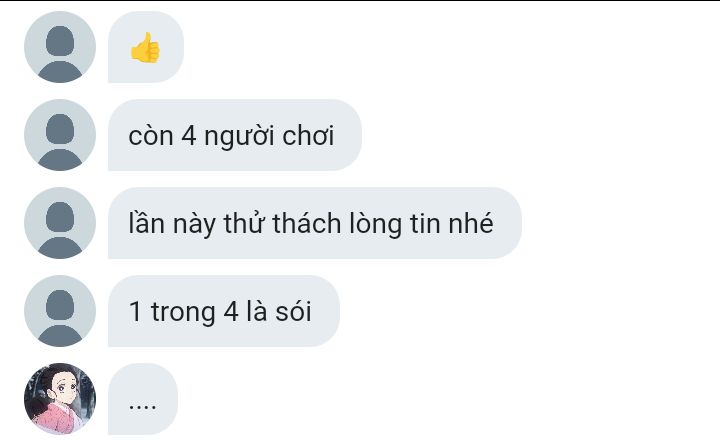720x443 pixels.
Task: Select the default avatar next to 'lần này thử thách lòng tin nhé'
Action: click(x=60, y=223)
